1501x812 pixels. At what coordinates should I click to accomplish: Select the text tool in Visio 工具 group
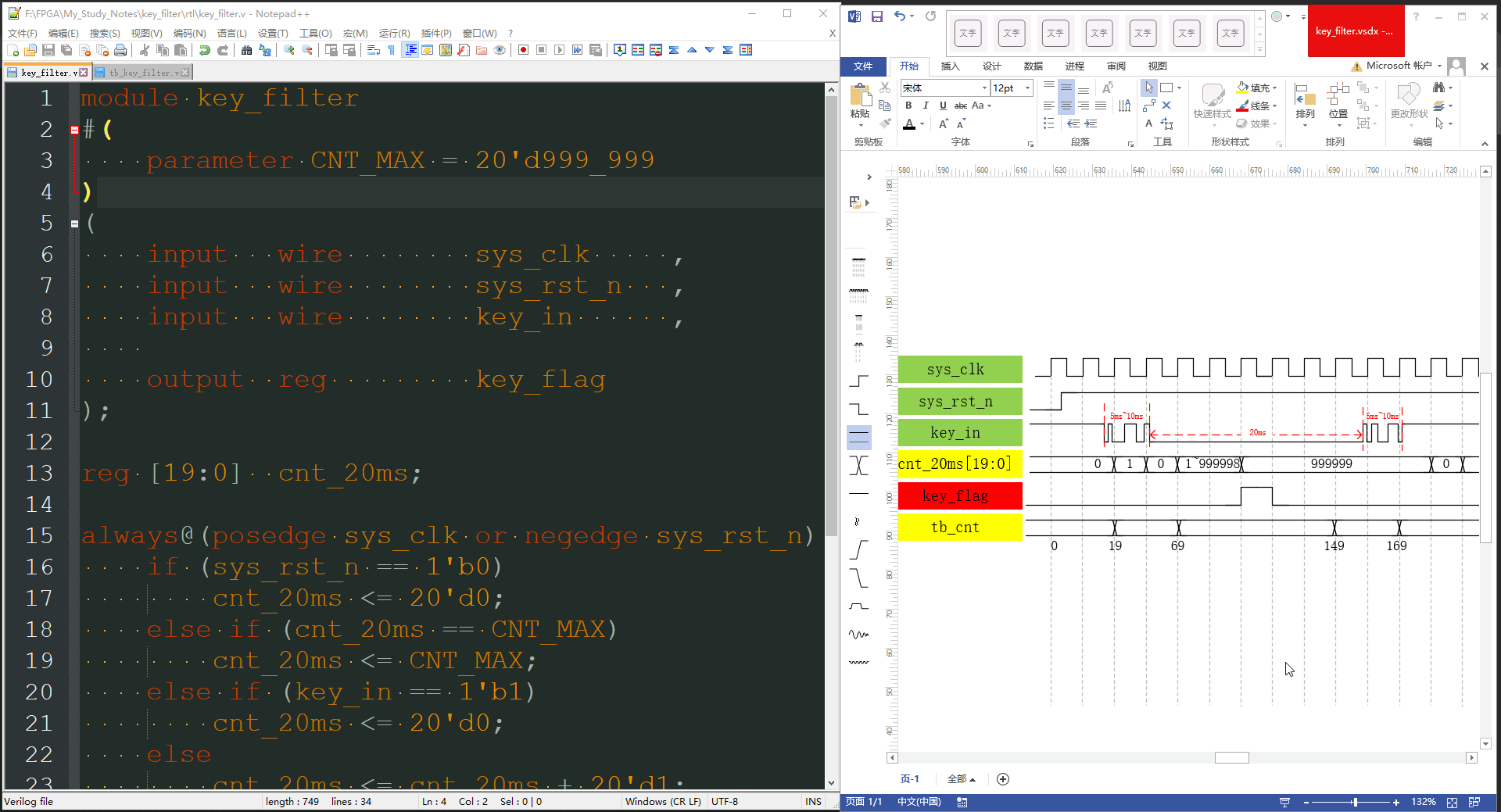click(1148, 123)
